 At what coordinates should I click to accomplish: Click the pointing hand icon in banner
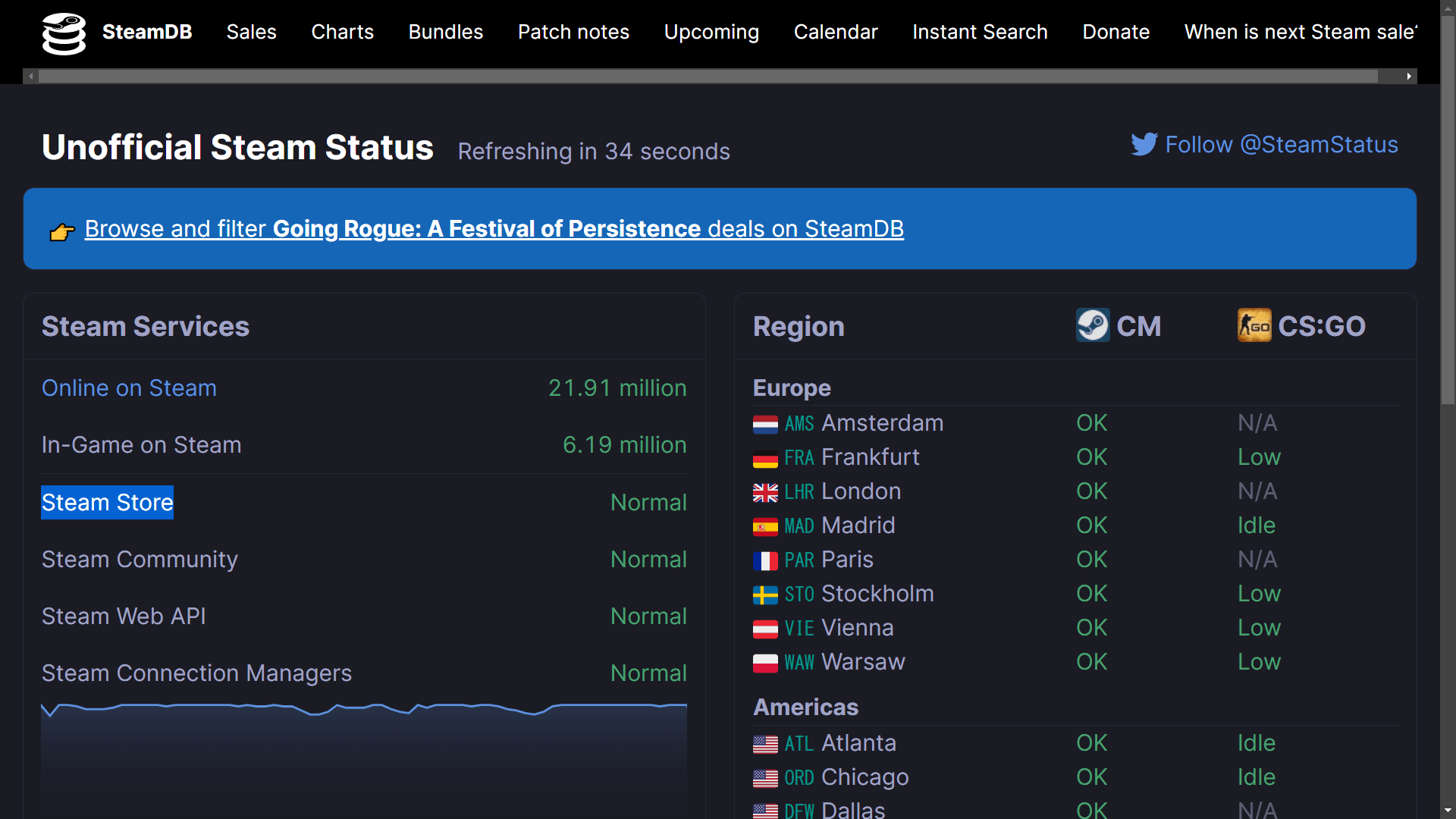pos(62,231)
